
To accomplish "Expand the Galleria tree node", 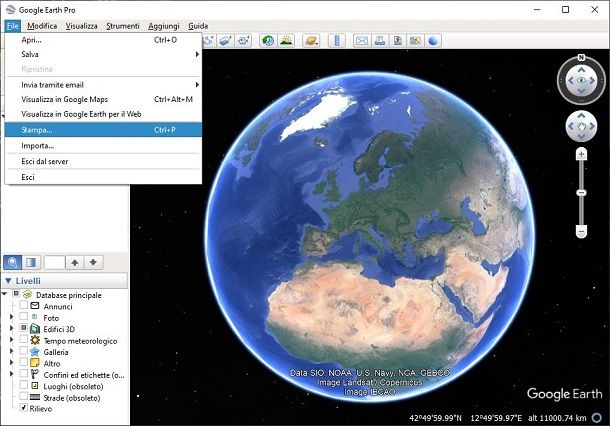I will tap(12, 351).
